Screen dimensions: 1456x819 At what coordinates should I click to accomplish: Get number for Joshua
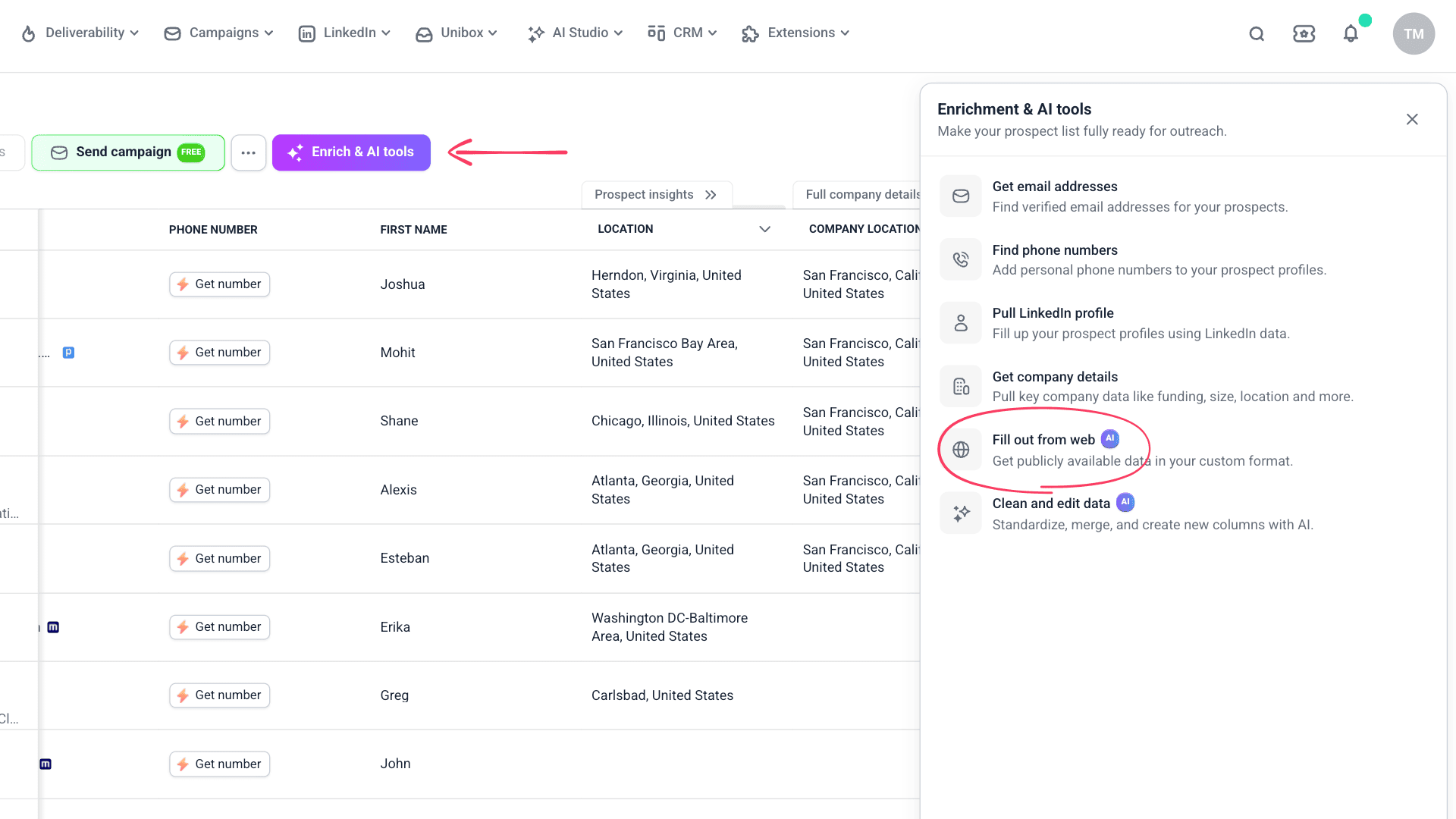click(x=219, y=284)
